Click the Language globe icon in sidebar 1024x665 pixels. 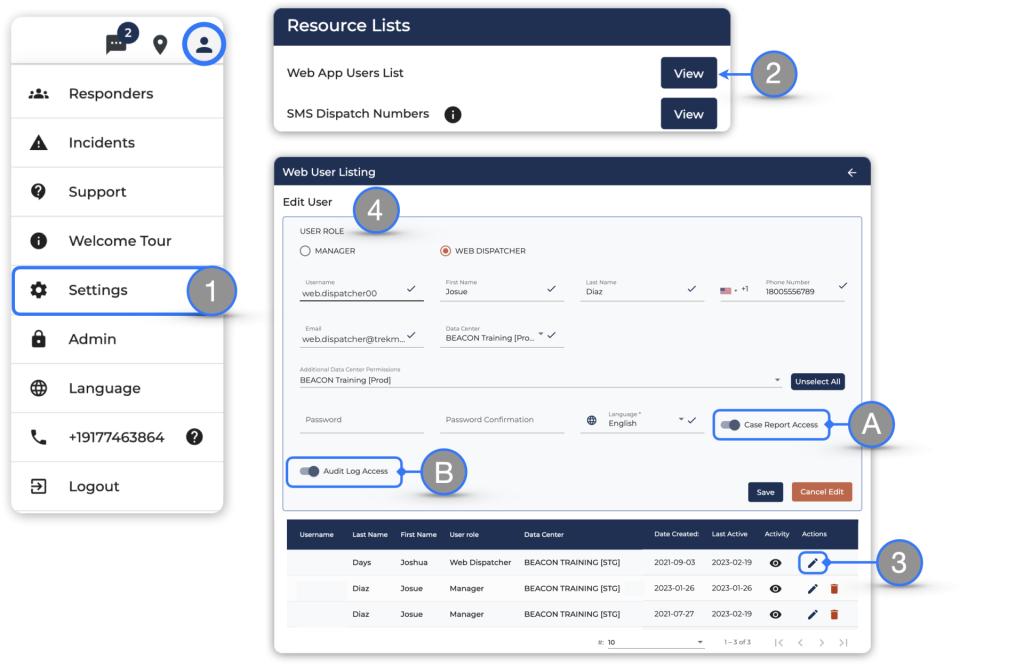pyautogui.click(x=39, y=388)
